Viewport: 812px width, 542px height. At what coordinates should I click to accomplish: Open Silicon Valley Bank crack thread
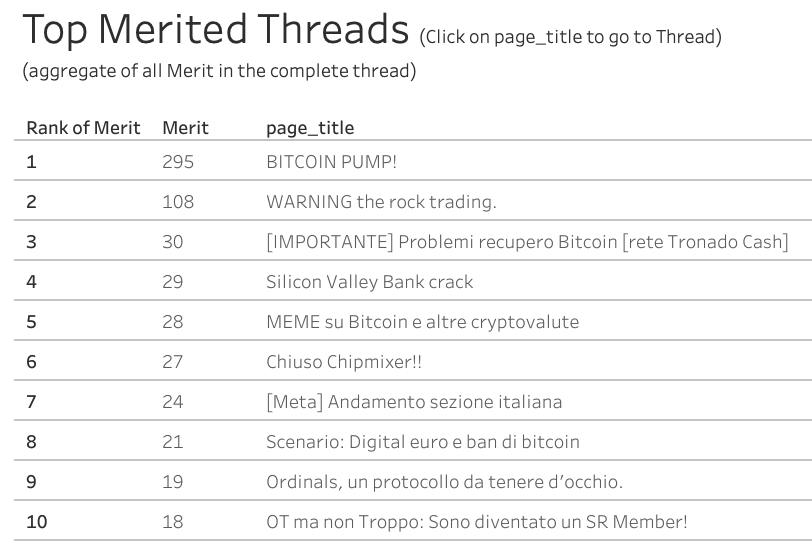(369, 282)
